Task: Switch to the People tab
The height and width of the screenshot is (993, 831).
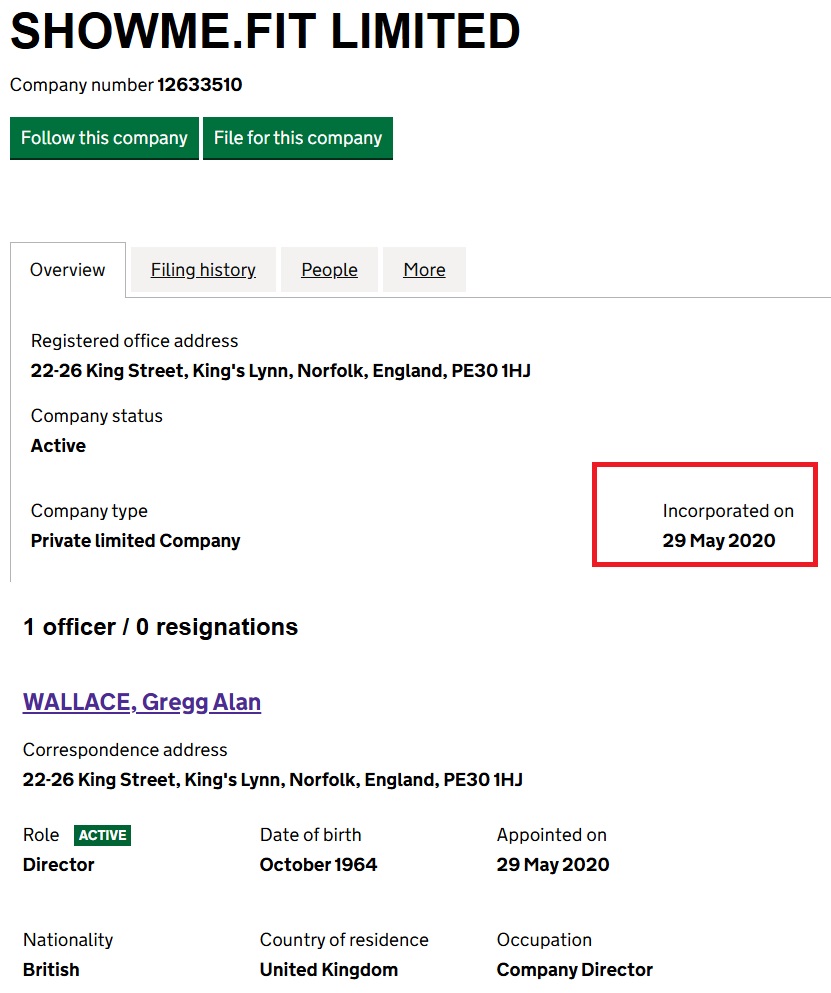Action: pos(329,270)
